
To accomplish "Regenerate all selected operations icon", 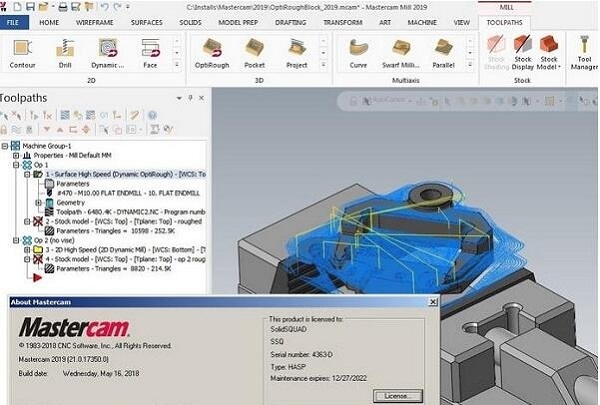I will (34, 115).
